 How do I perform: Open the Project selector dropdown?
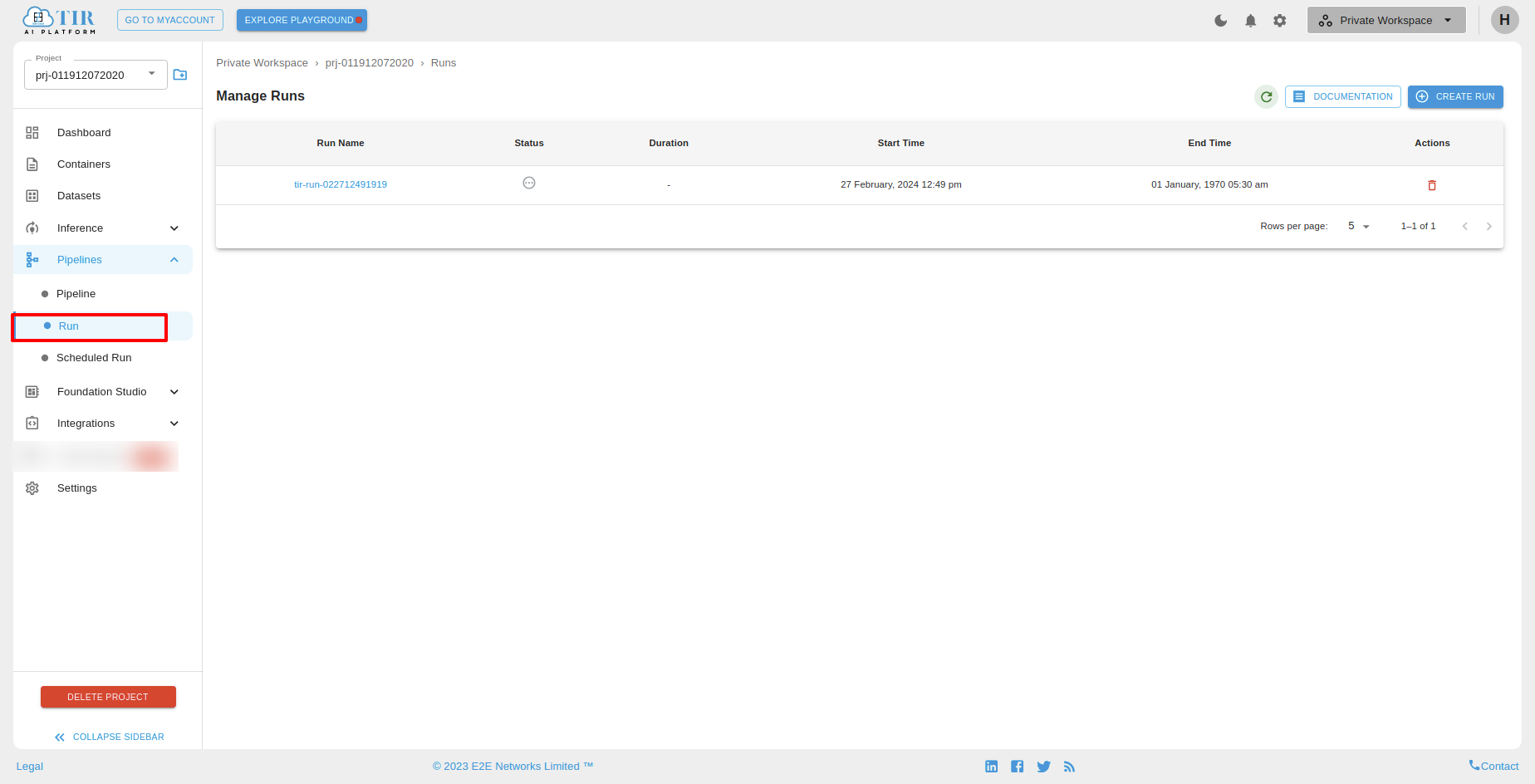tap(96, 75)
